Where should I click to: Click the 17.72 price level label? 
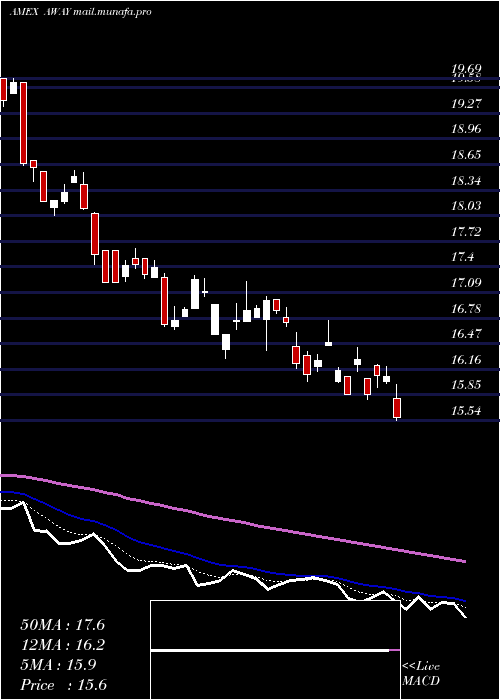[x=466, y=232]
